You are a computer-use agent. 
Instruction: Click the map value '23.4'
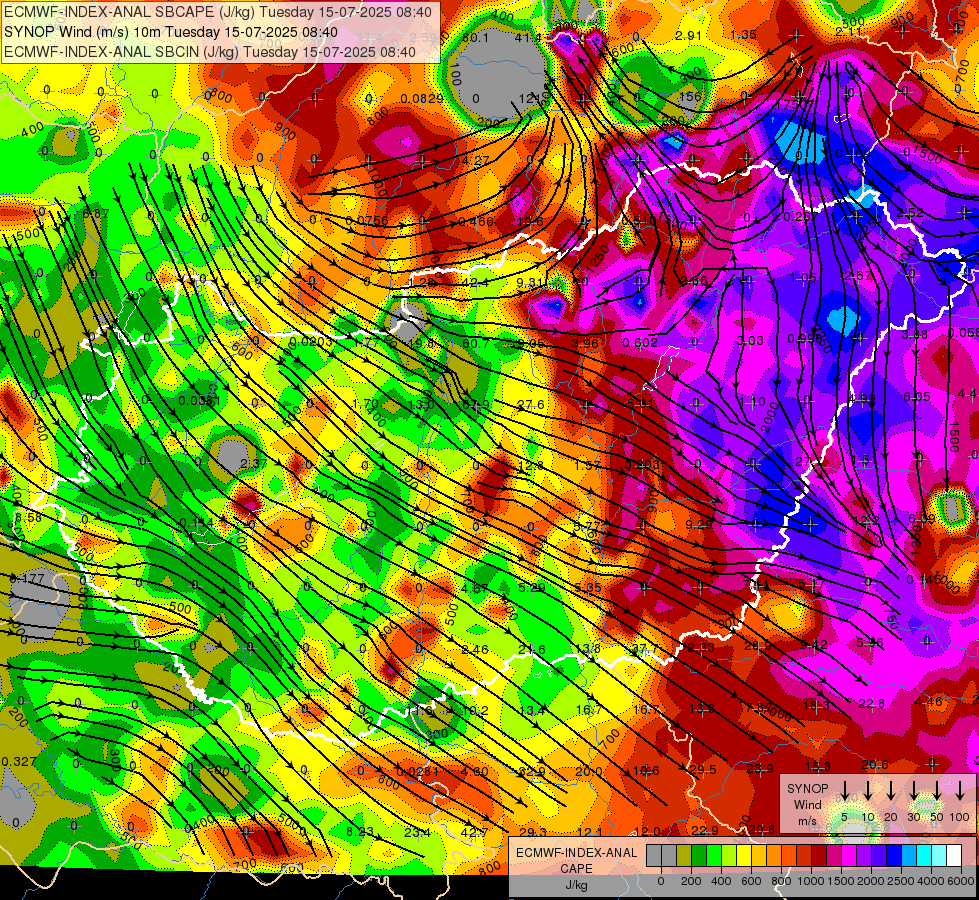tap(417, 832)
